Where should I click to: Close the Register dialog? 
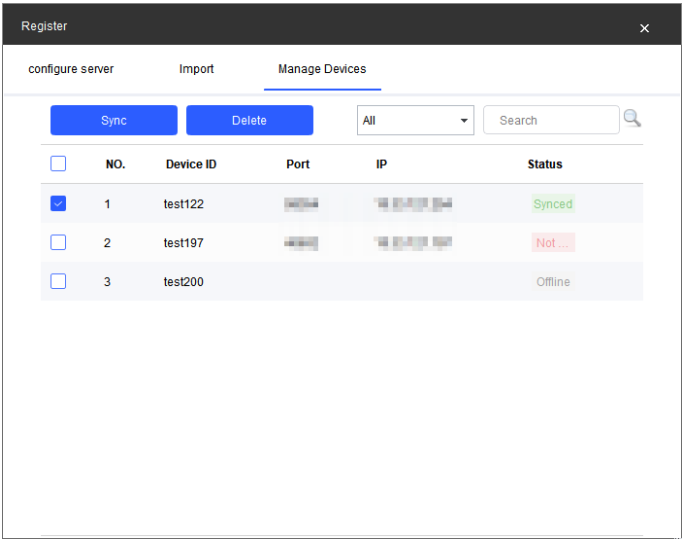[644, 28]
